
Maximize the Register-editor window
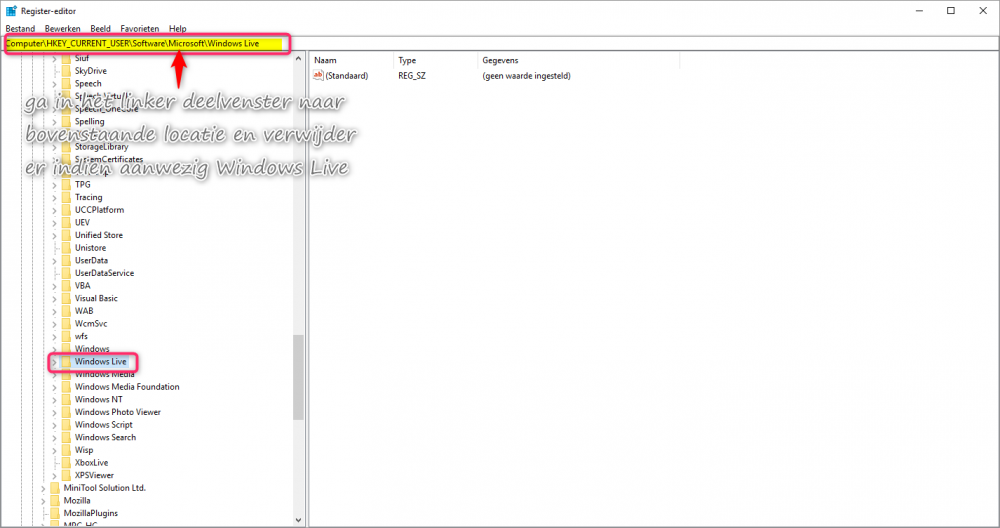point(951,11)
